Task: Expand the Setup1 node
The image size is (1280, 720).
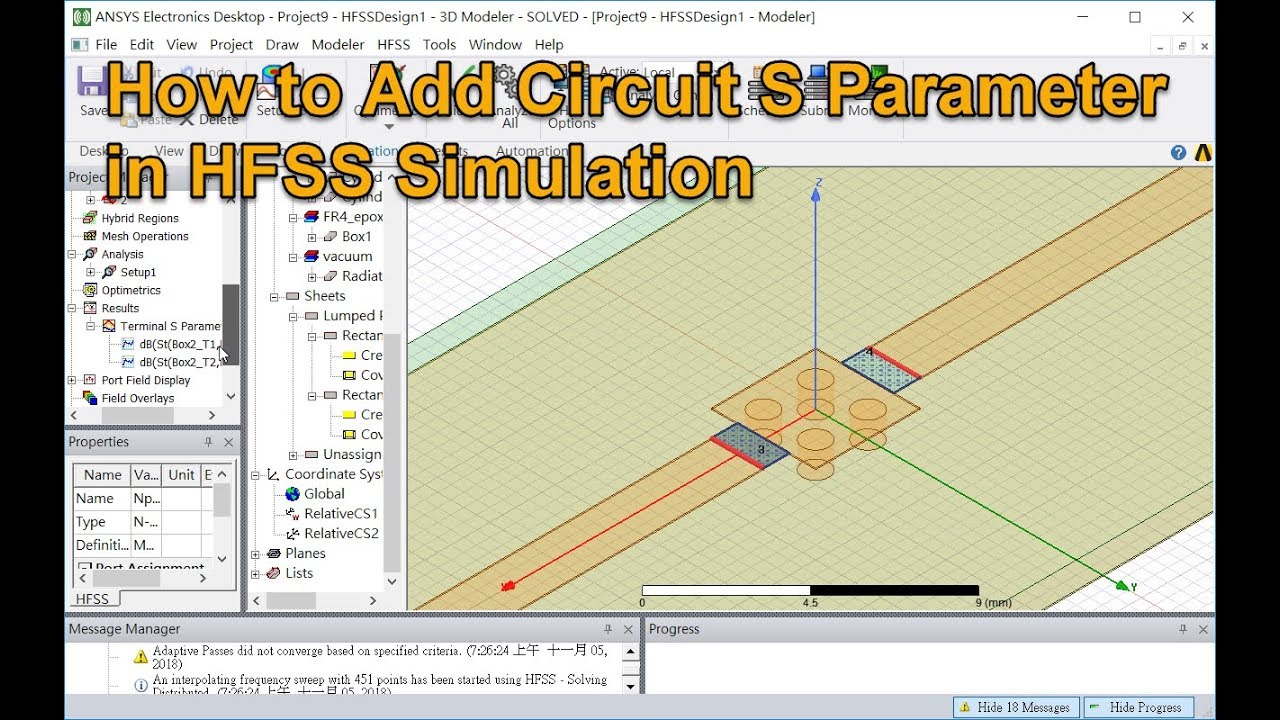Action: pyautogui.click(x=91, y=272)
